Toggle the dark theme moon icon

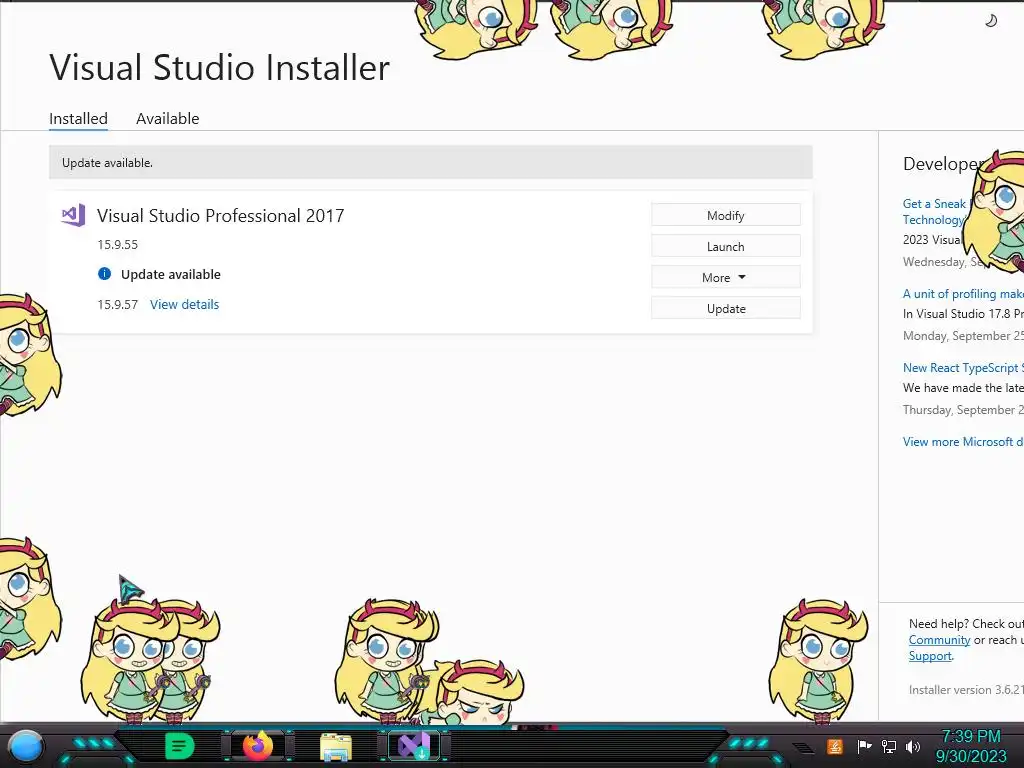(991, 21)
